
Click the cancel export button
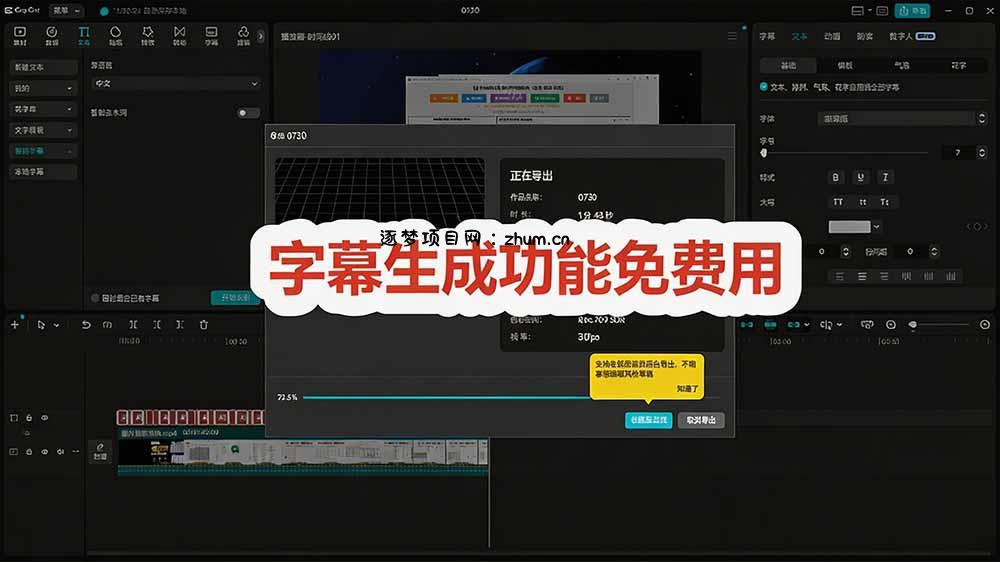coord(701,420)
